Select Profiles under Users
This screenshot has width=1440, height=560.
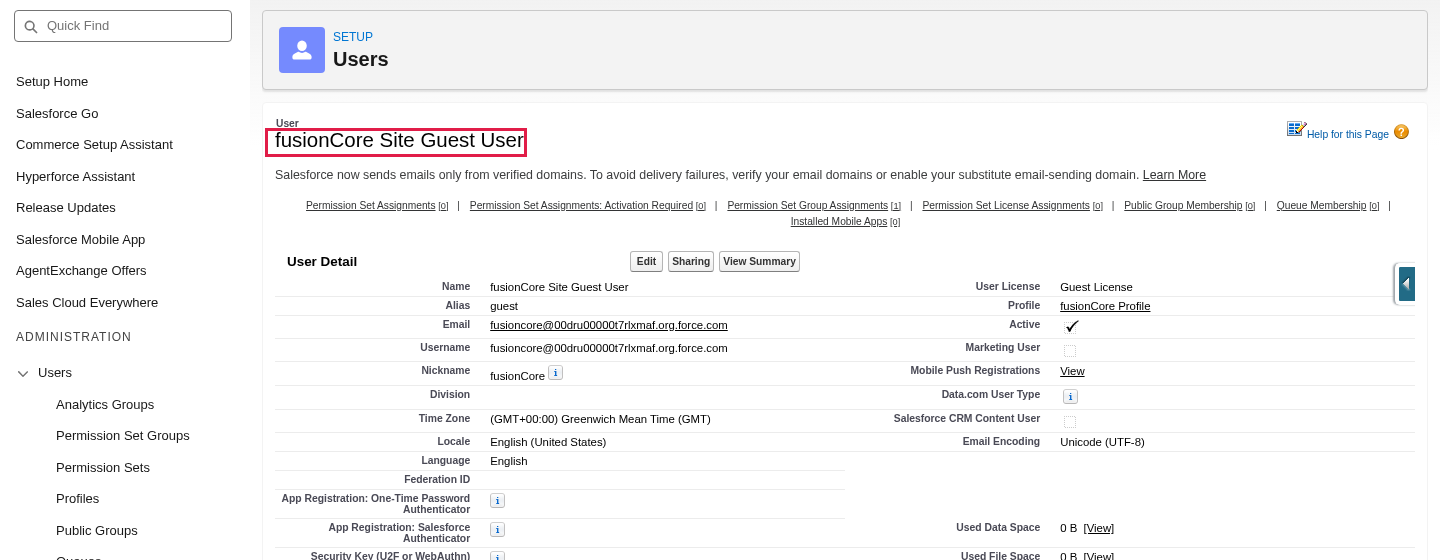coord(77,499)
